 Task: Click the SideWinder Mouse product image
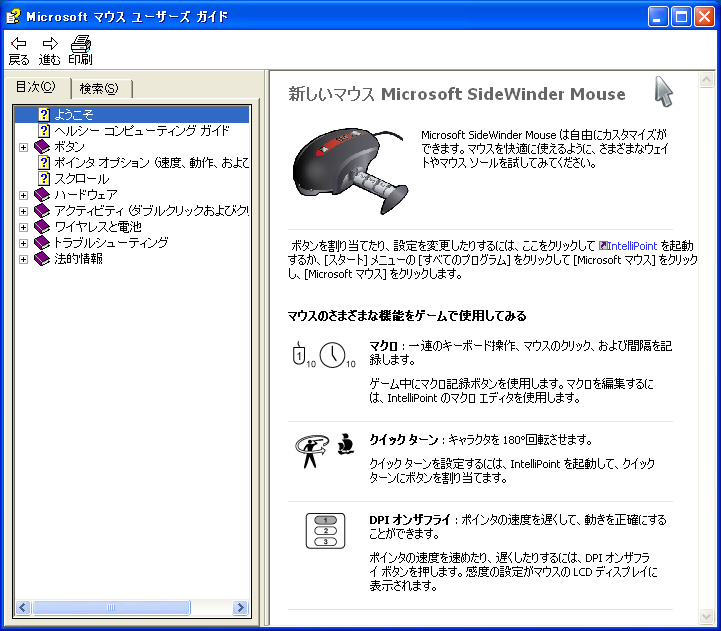(x=350, y=171)
